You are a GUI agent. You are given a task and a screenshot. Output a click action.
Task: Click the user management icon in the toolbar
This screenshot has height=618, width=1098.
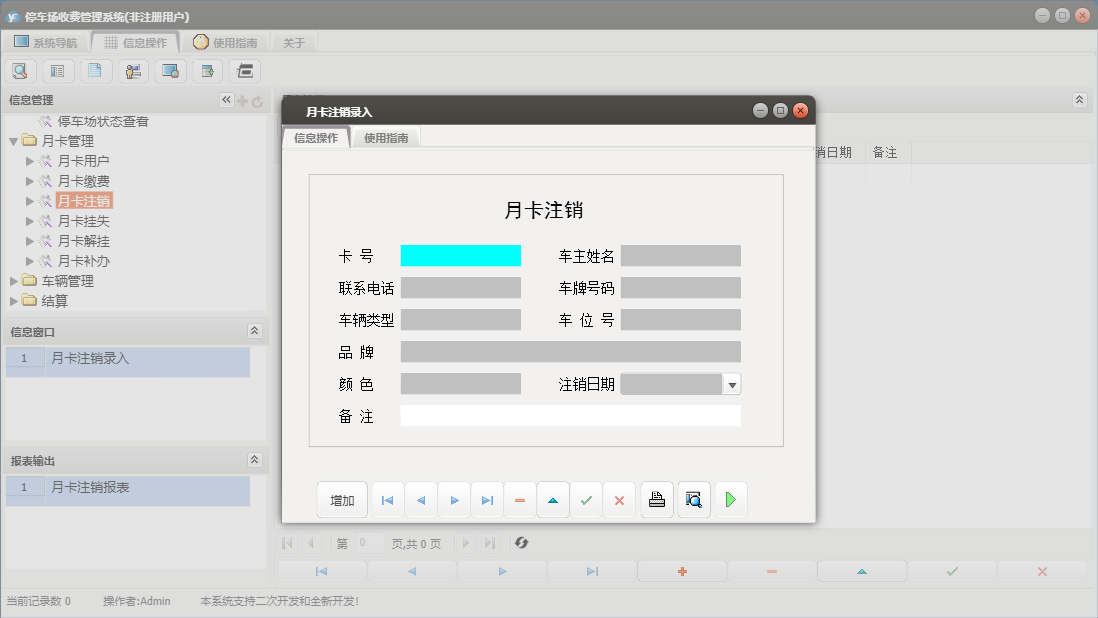[131, 70]
